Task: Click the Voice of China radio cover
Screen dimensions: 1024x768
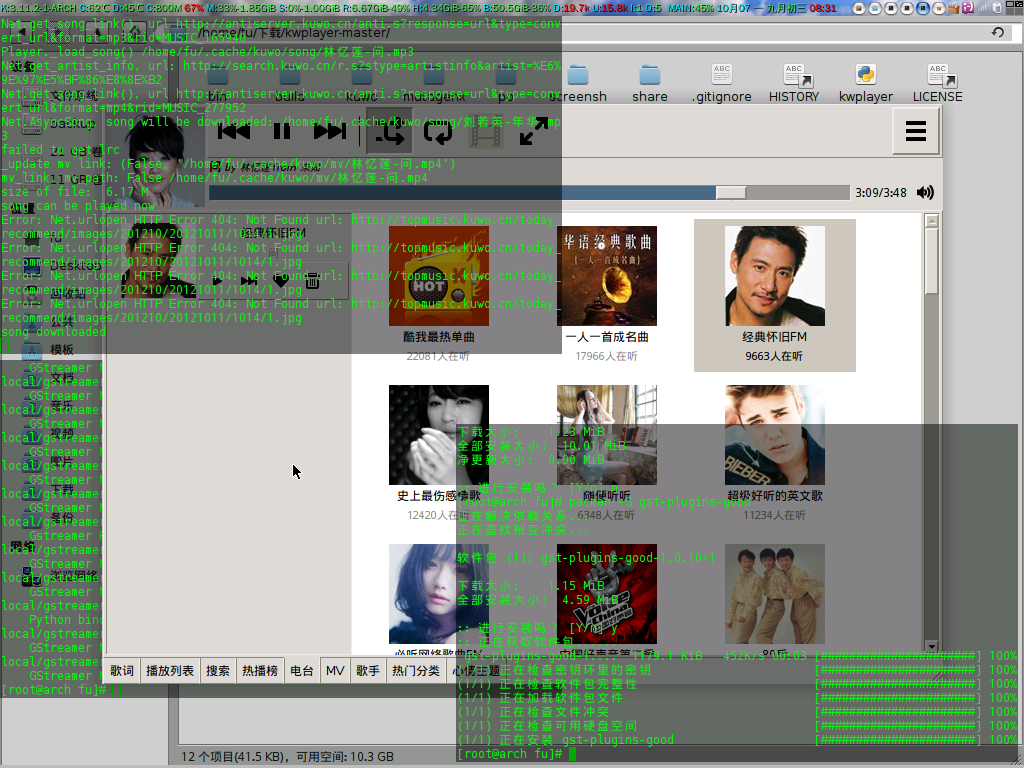Action: [607, 594]
